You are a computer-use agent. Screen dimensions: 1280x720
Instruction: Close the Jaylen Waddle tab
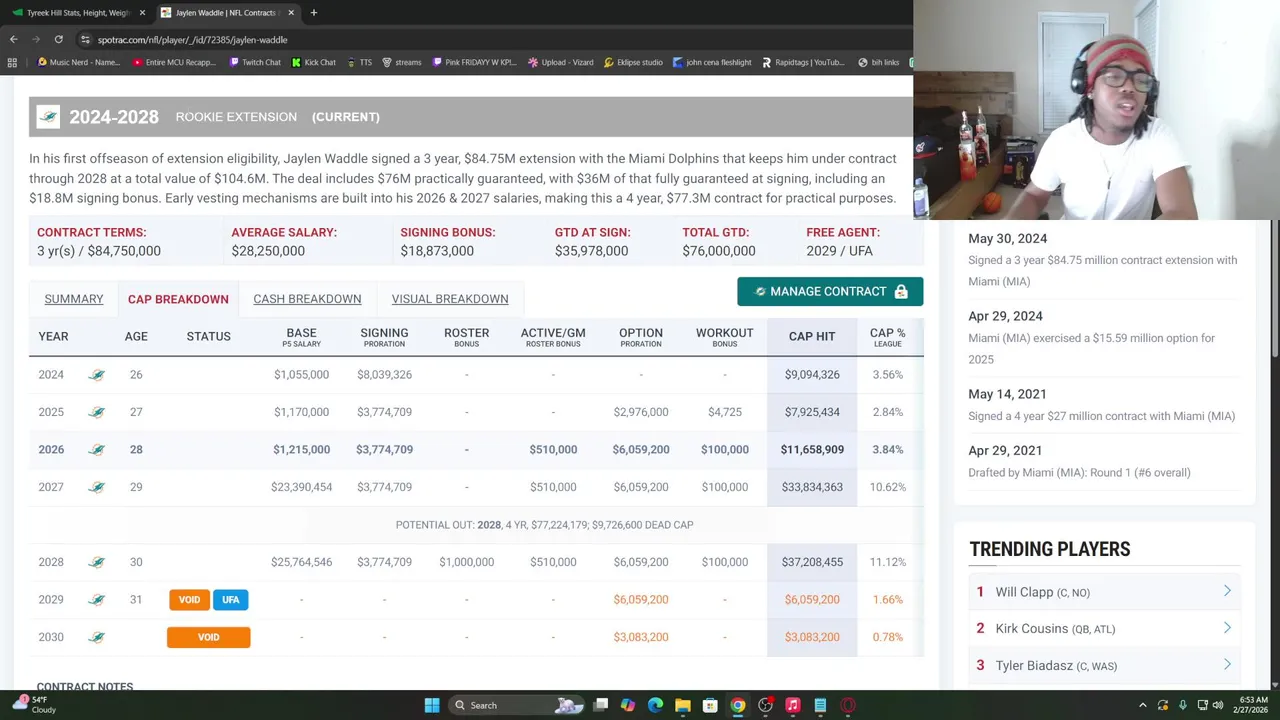[291, 12]
